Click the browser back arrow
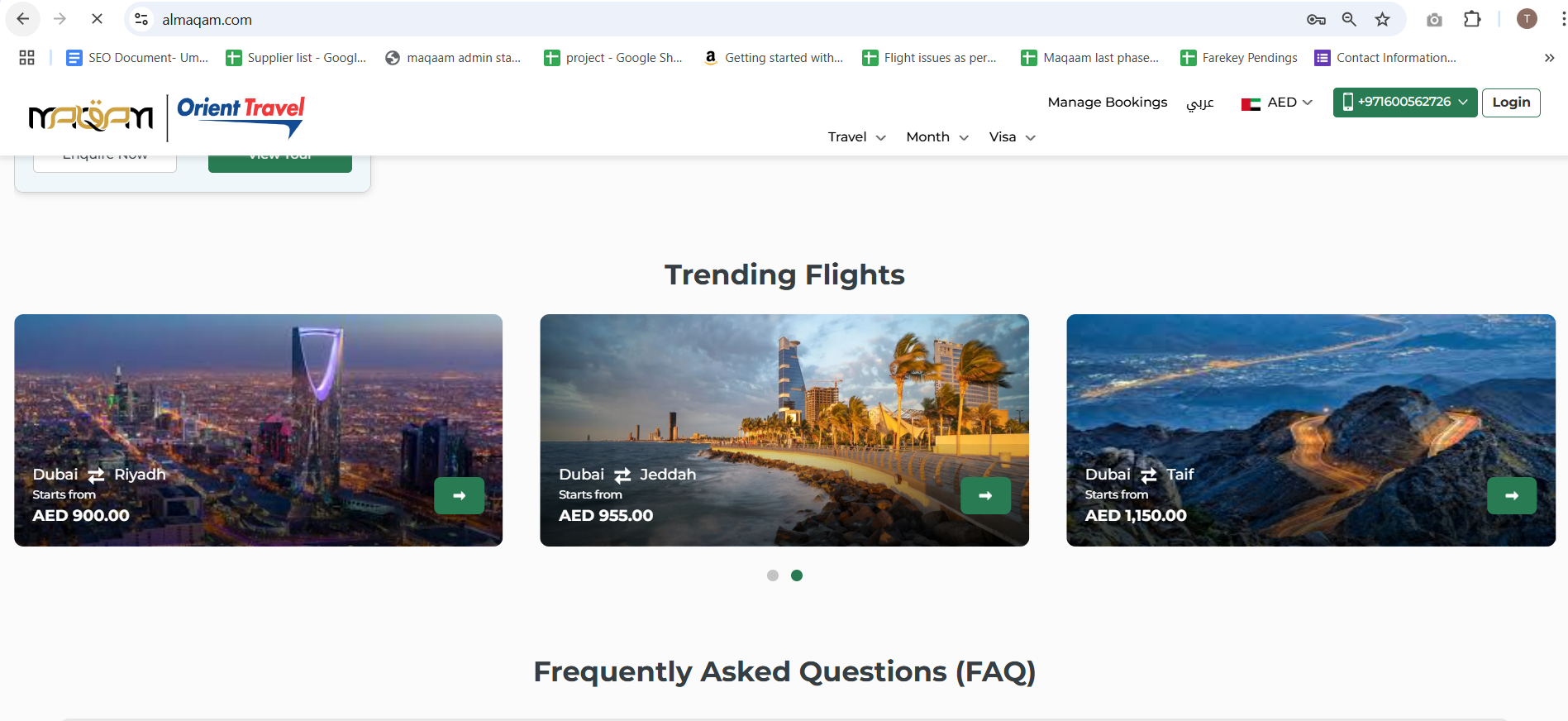 [23, 19]
